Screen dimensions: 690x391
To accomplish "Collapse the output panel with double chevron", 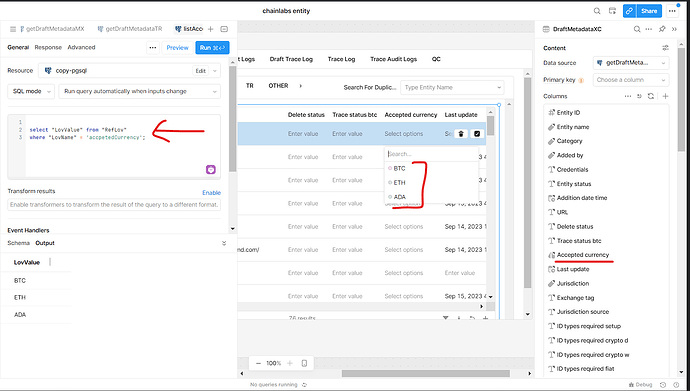I will click(x=224, y=243).
